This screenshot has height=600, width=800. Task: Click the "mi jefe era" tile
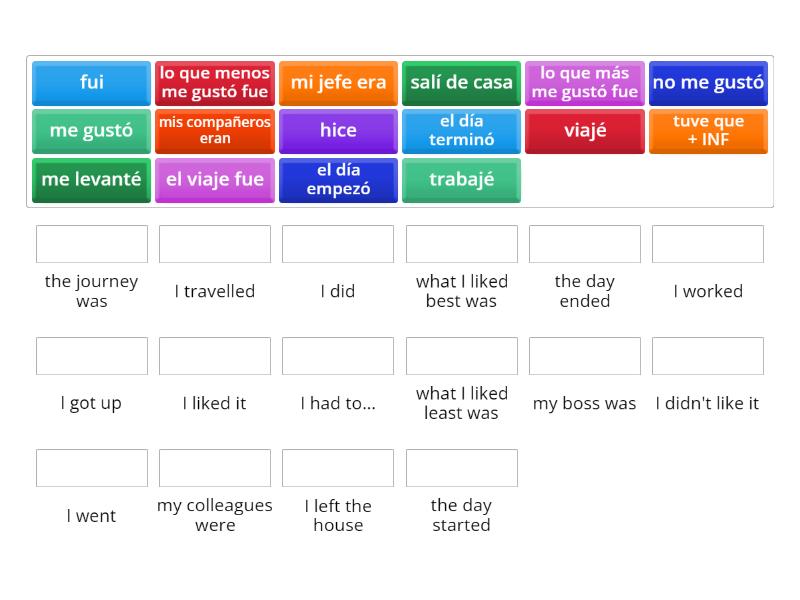(x=337, y=83)
